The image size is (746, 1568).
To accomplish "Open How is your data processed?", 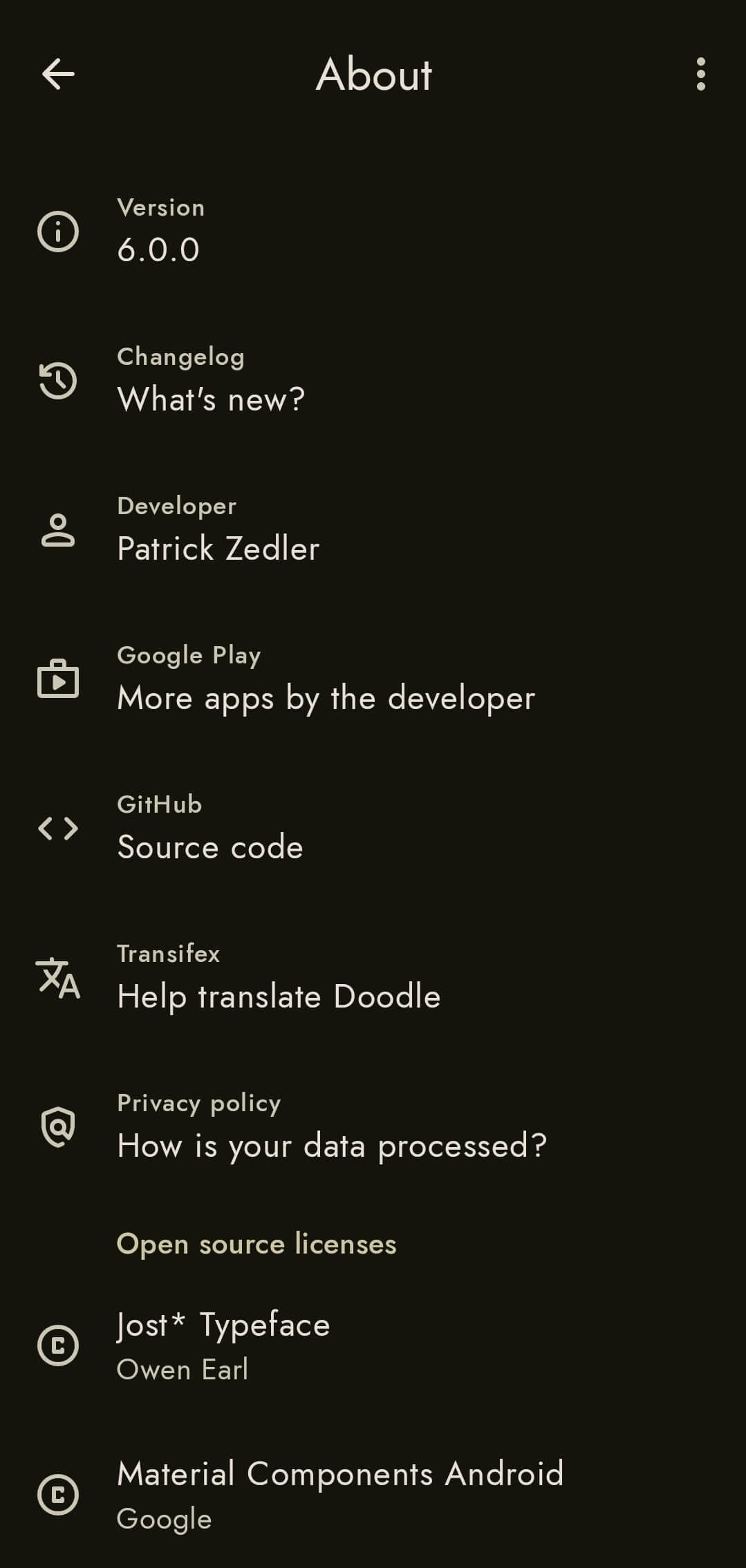I will (332, 1146).
